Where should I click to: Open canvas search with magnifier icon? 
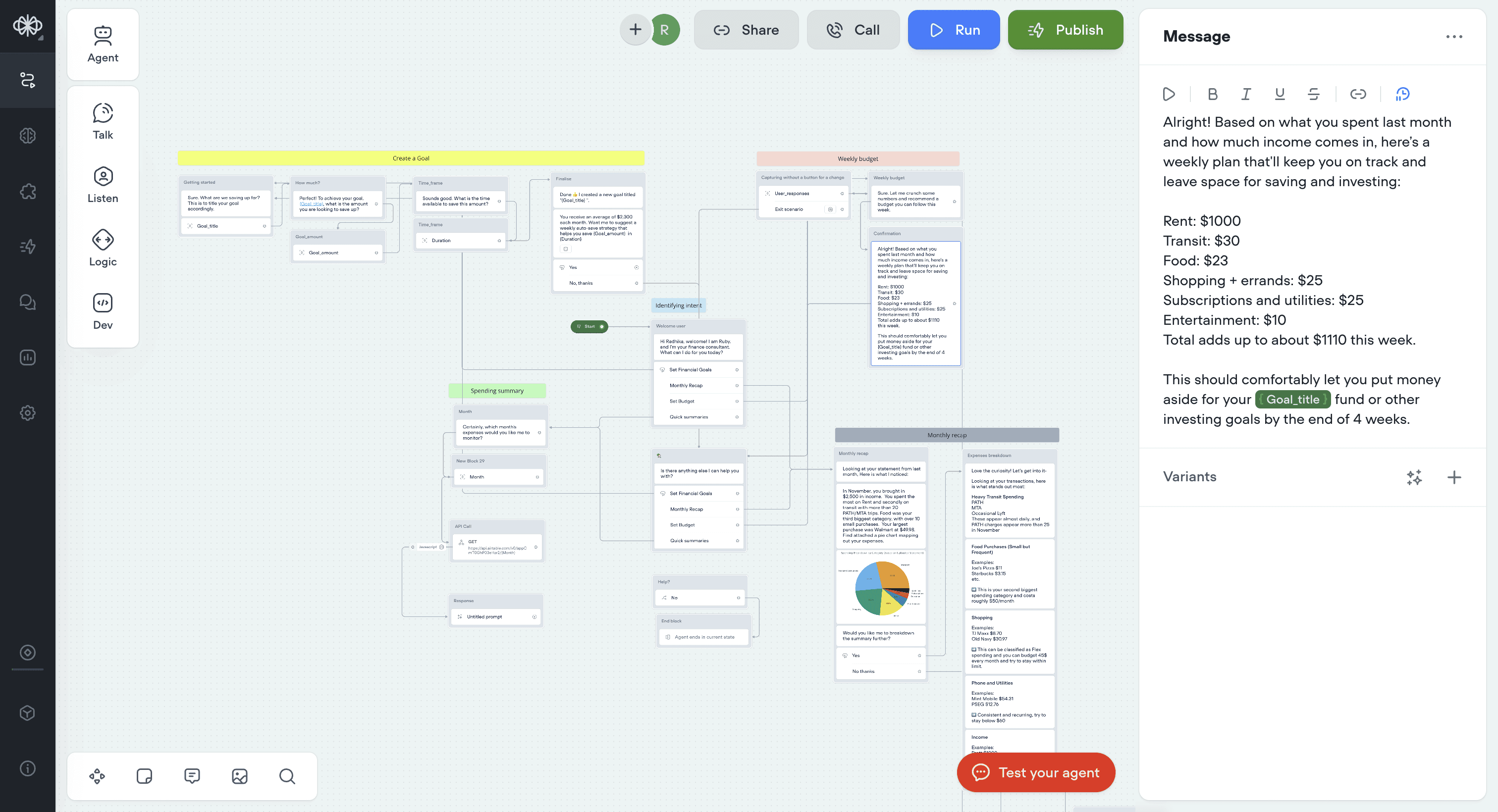click(x=287, y=776)
